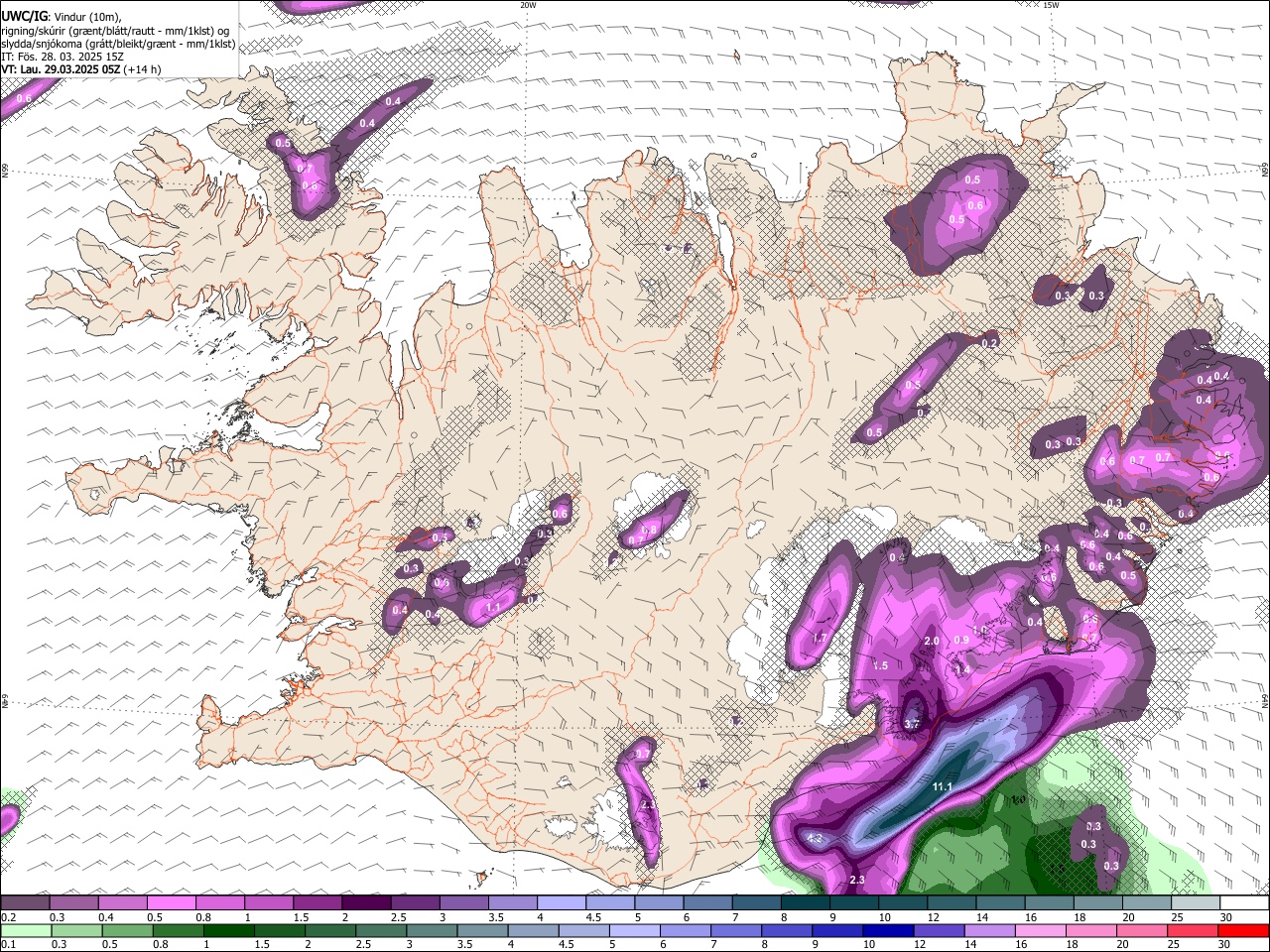Click the "1.1" precipitation value on the map
The image size is (1270, 952).
click(493, 607)
